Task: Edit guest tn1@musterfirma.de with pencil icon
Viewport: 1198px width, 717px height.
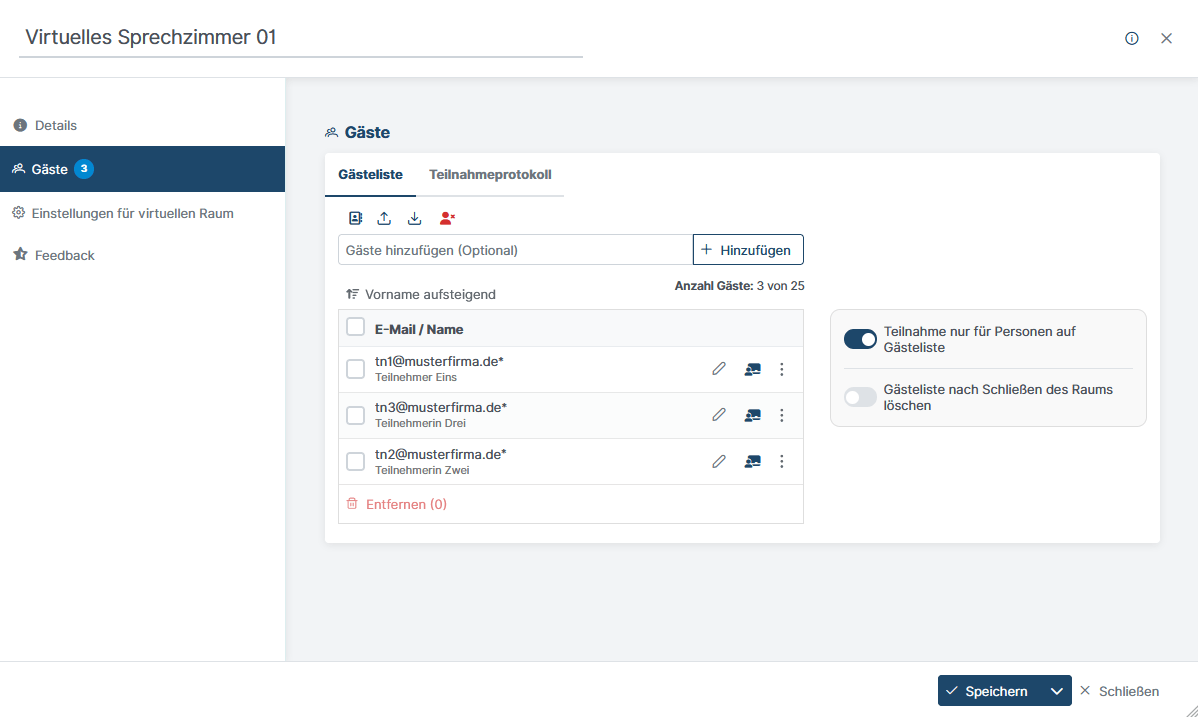Action: [x=718, y=369]
